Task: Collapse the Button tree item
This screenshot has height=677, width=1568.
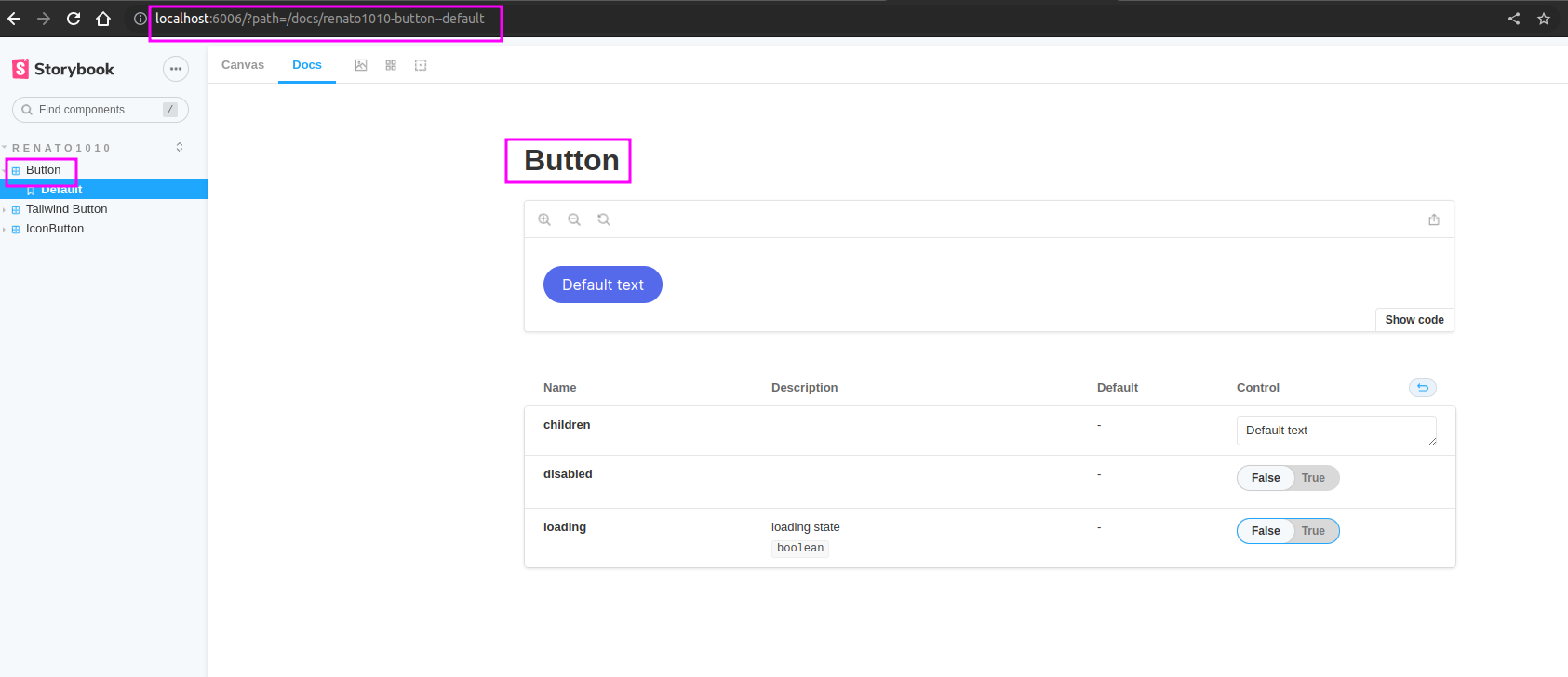Action: tap(5, 171)
